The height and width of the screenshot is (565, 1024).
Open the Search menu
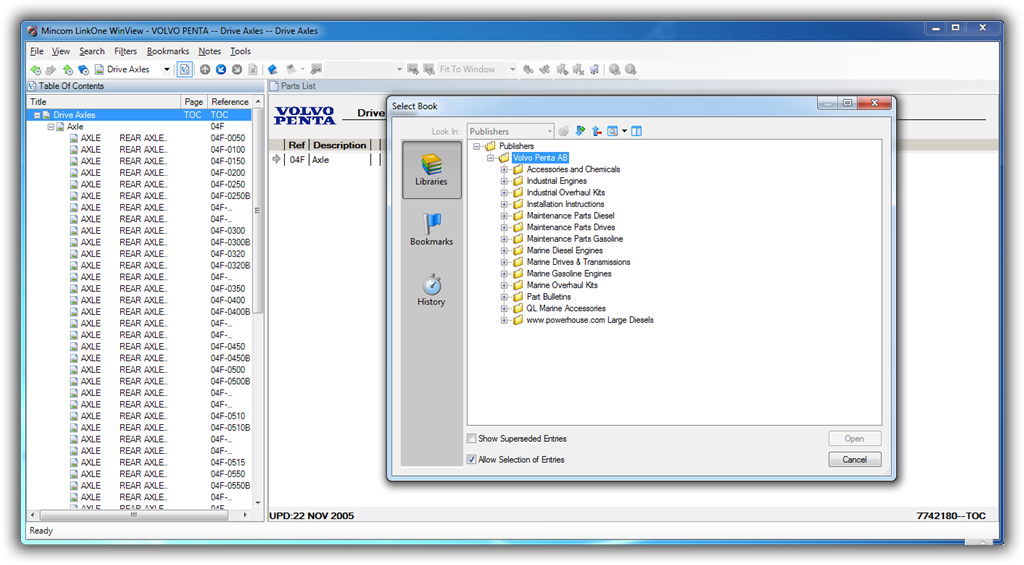(x=92, y=51)
